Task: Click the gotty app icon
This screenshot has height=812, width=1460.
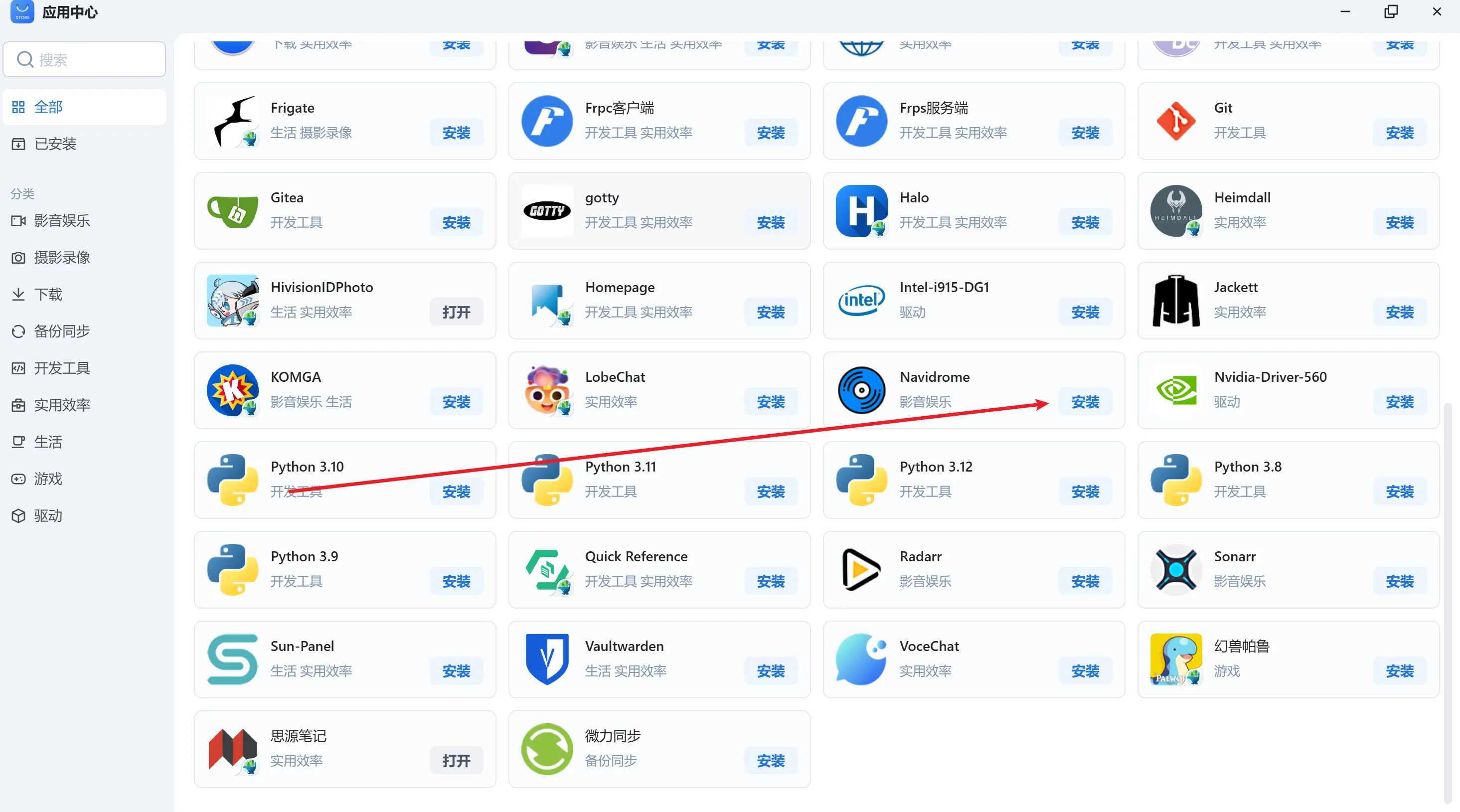Action: [x=547, y=211]
